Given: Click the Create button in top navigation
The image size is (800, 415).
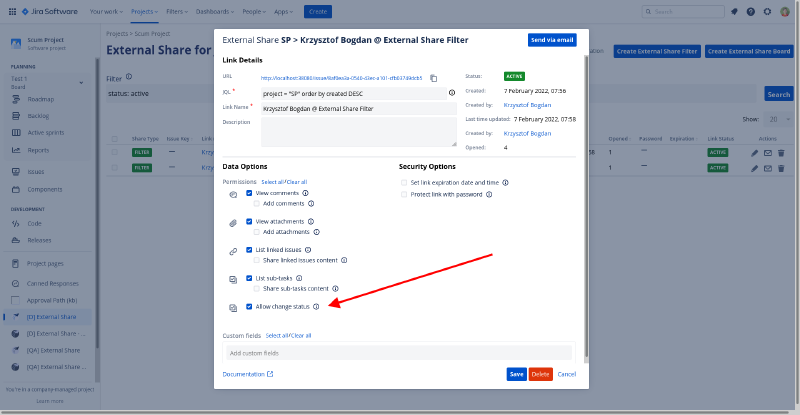Looking at the screenshot, I should click(x=318, y=11).
